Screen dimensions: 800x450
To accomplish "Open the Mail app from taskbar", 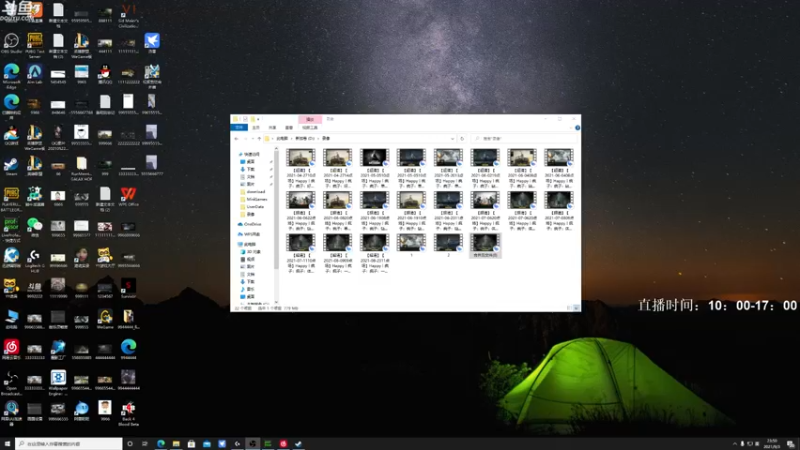I will [x=207, y=444].
